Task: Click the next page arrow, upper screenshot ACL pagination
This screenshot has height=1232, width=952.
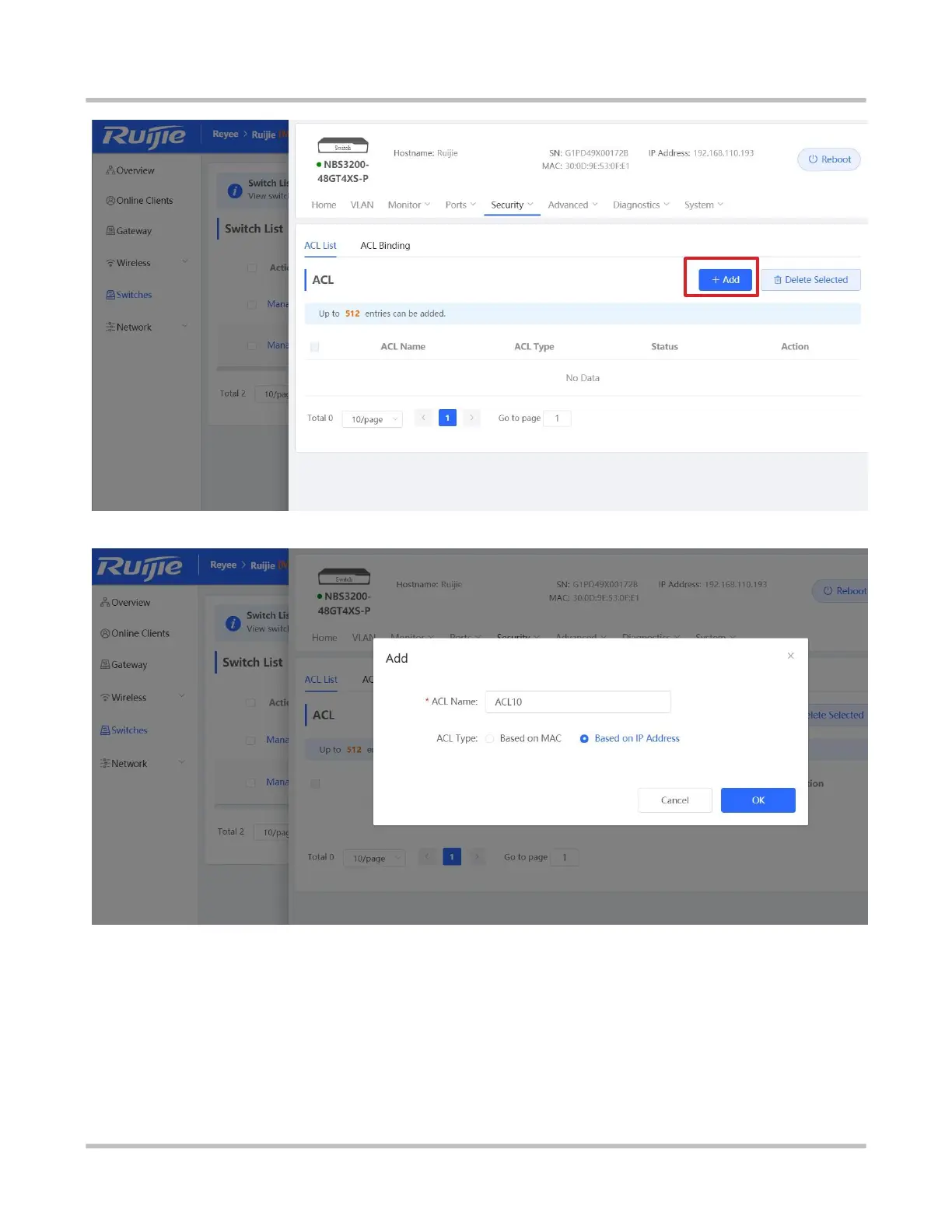Action: click(471, 418)
